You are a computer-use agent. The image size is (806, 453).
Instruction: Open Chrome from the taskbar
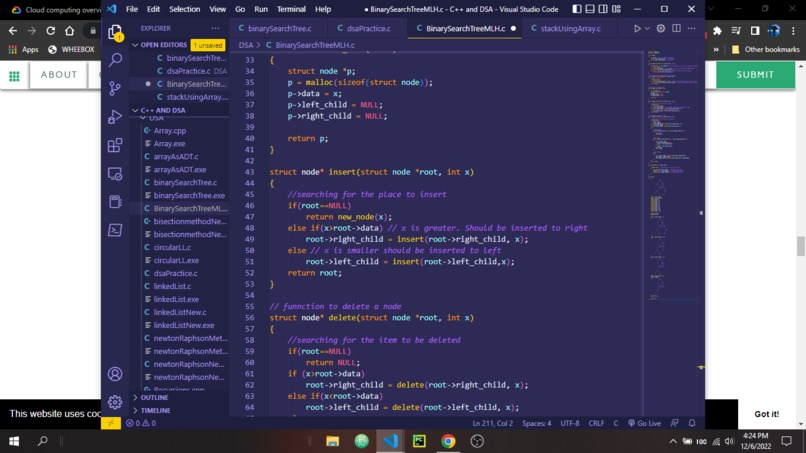448,441
